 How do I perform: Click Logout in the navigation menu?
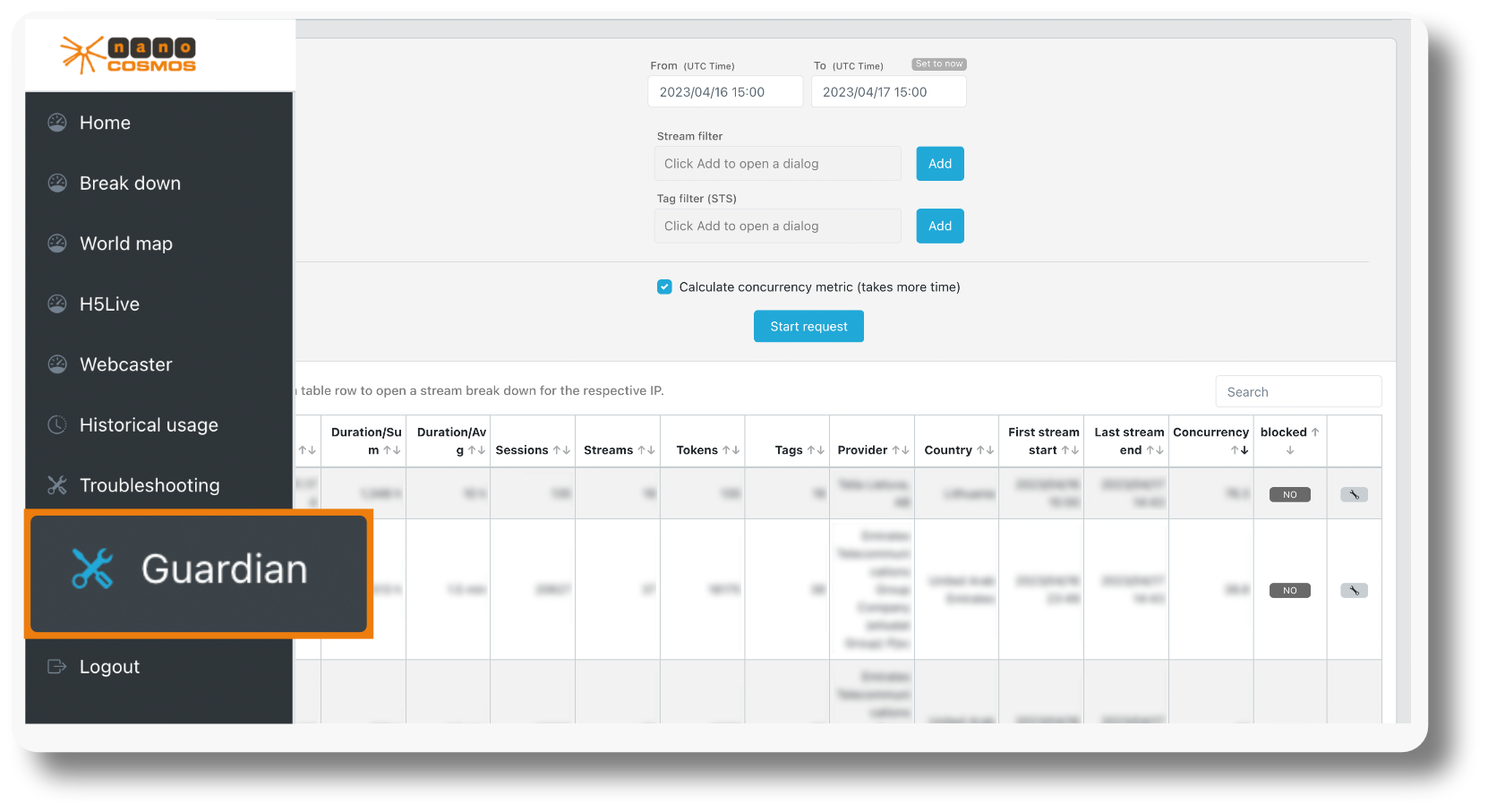[x=109, y=665]
